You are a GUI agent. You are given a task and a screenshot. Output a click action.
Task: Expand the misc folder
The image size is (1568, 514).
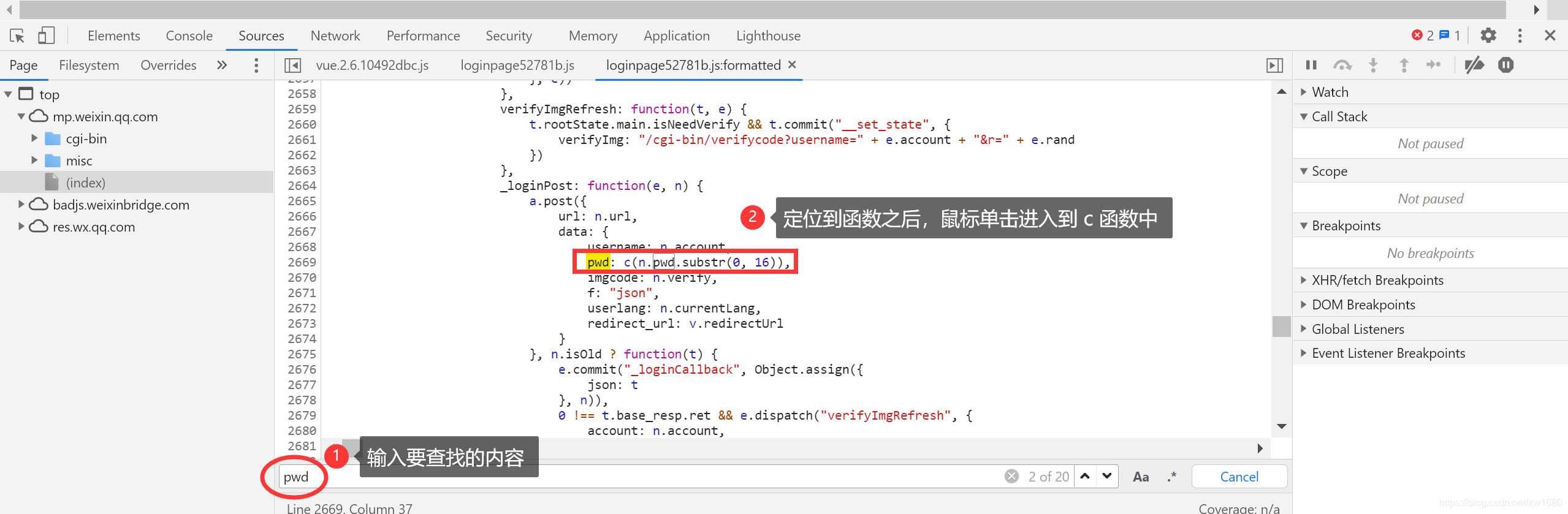tap(35, 161)
